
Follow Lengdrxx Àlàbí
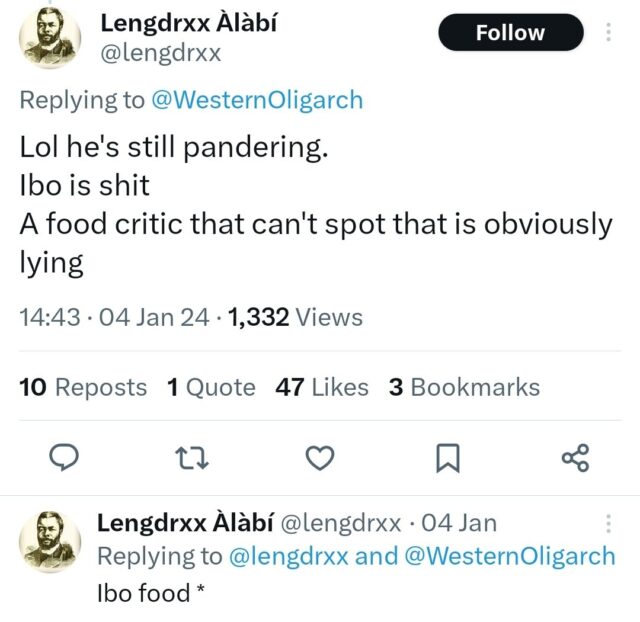click(x=510, y=33)
